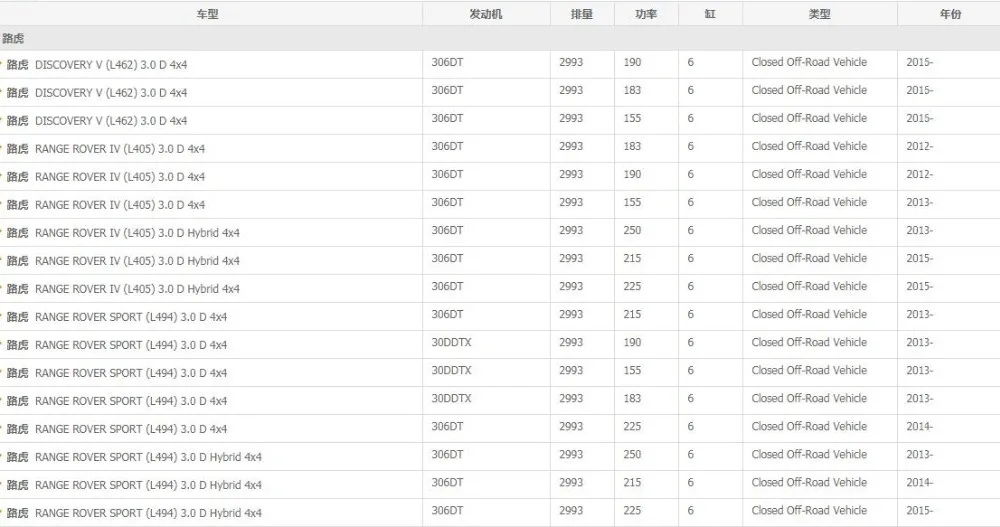Open RANGE ROVER IV Hybrid model with 215 power
Image resolution: width=1000 pixels, height=527 pixels.
(x=137, y=261)
